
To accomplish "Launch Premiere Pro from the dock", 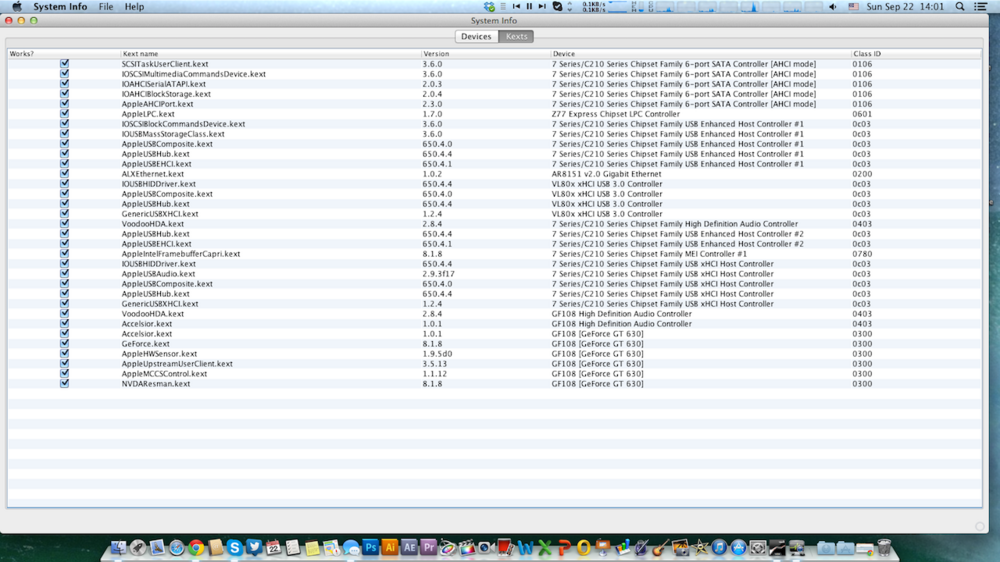I will (x=428, y=547).
